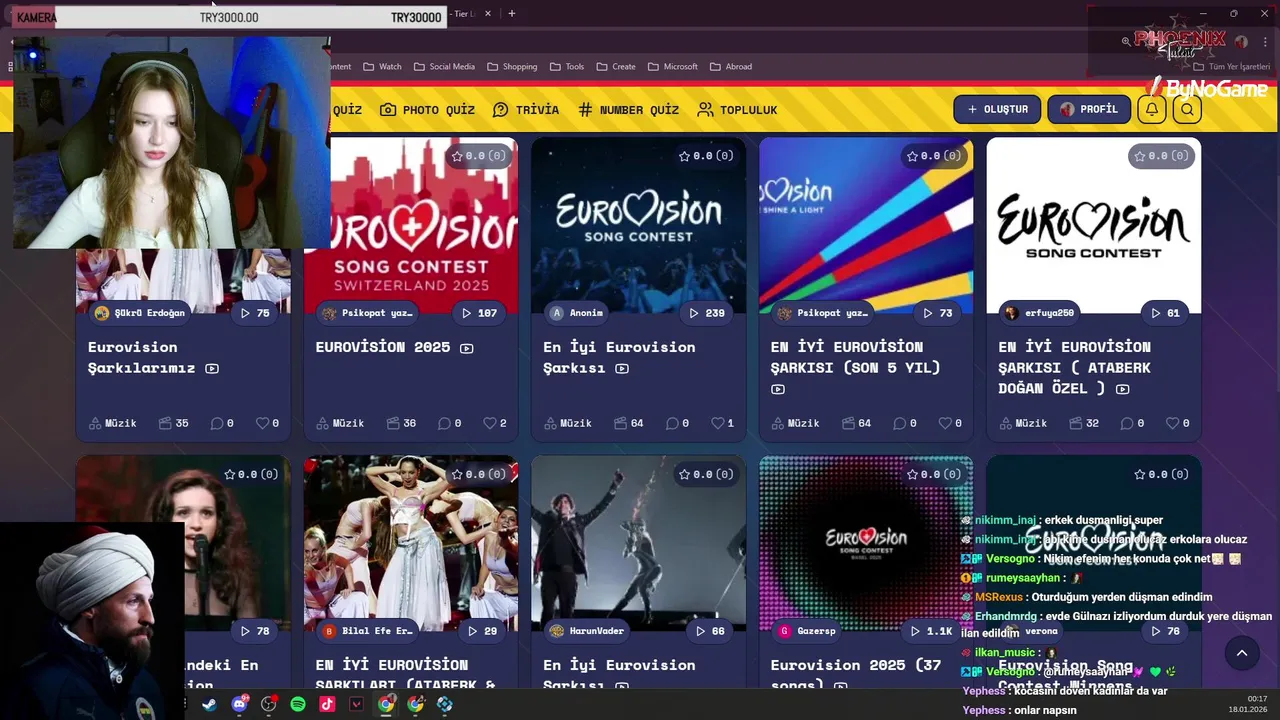1280x720 pixels.
Task: Open the Profil menu button
Action: tap(1088, 110)
